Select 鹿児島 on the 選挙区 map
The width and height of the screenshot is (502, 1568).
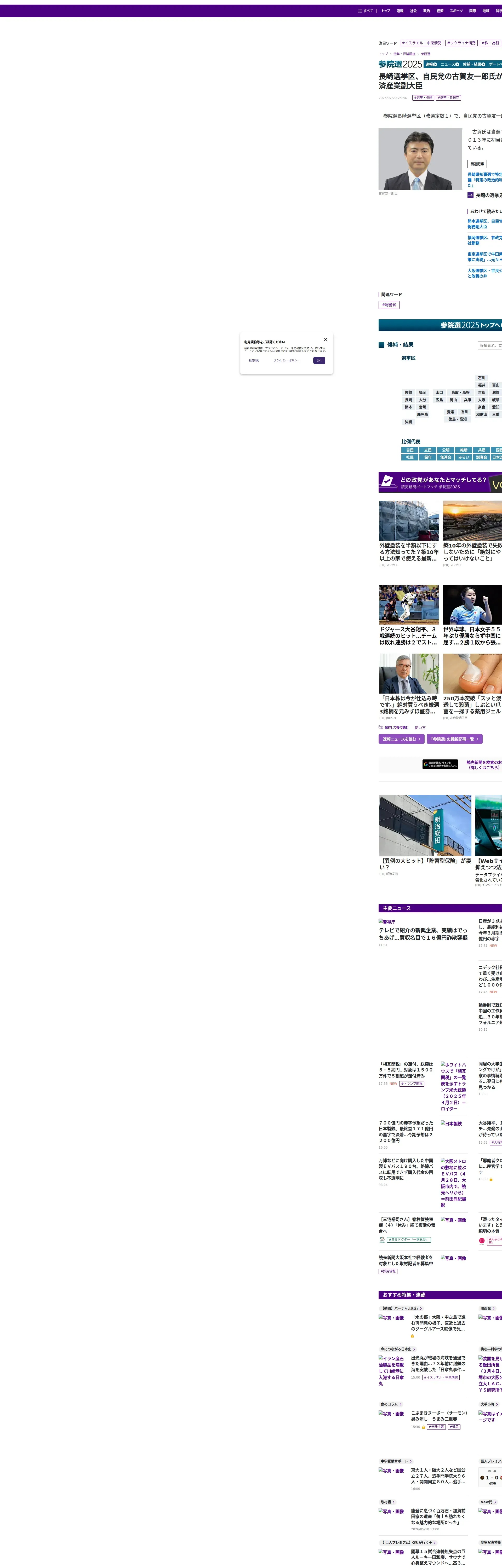pos(423,414)
